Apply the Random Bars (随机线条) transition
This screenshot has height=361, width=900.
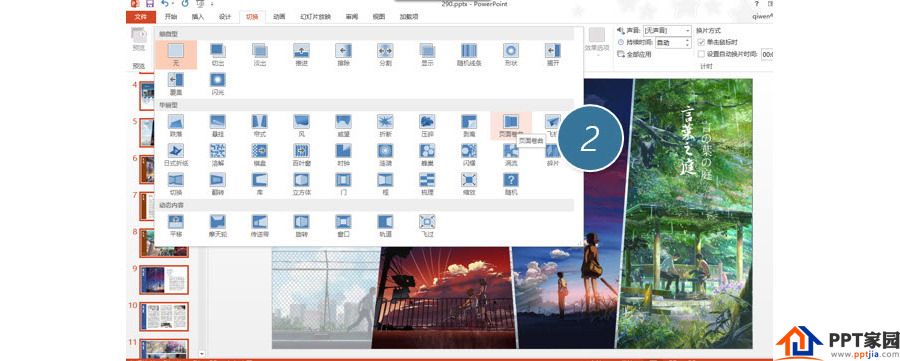coord(469,55)
